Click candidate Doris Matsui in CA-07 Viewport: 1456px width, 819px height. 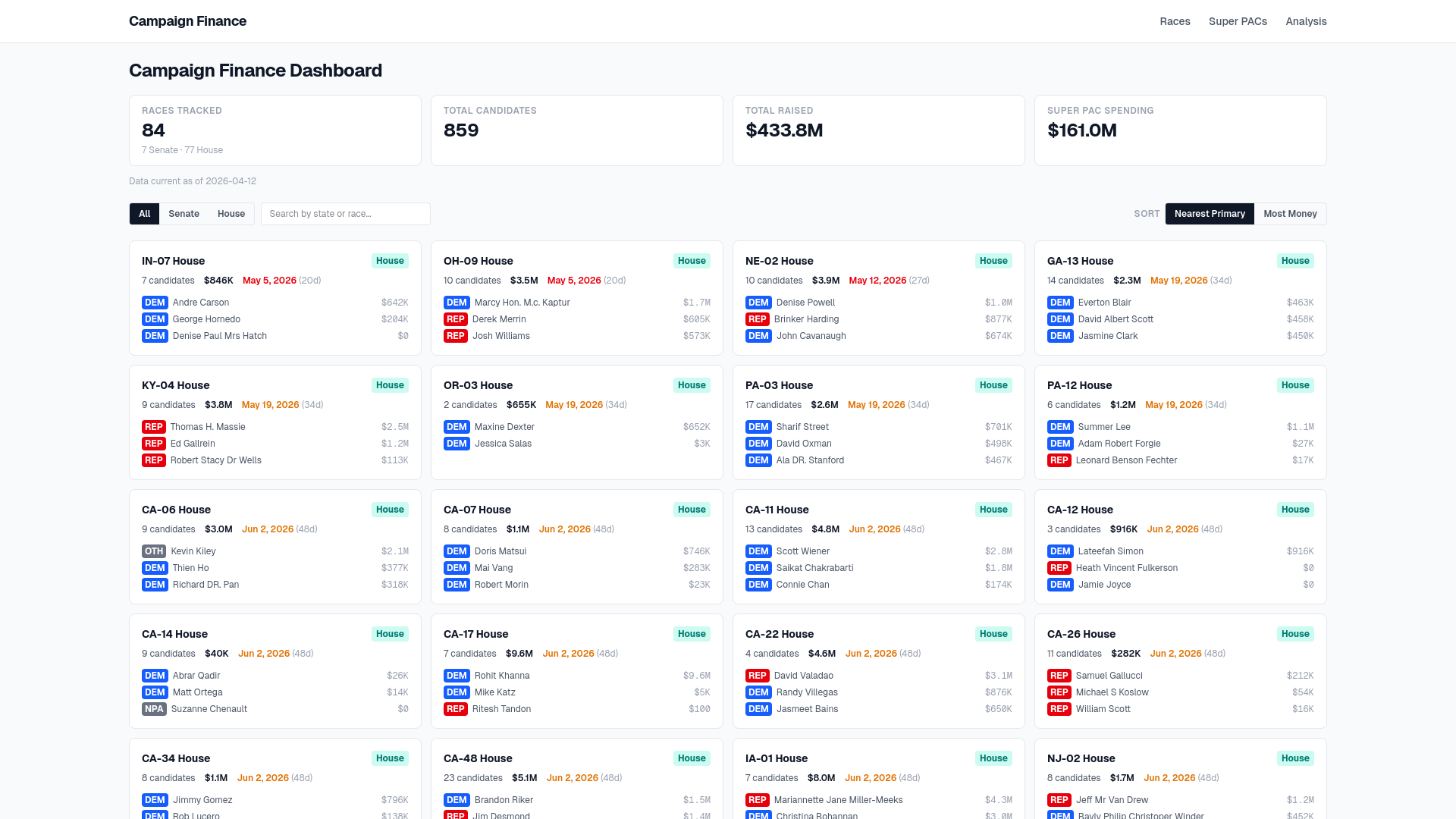500,551
